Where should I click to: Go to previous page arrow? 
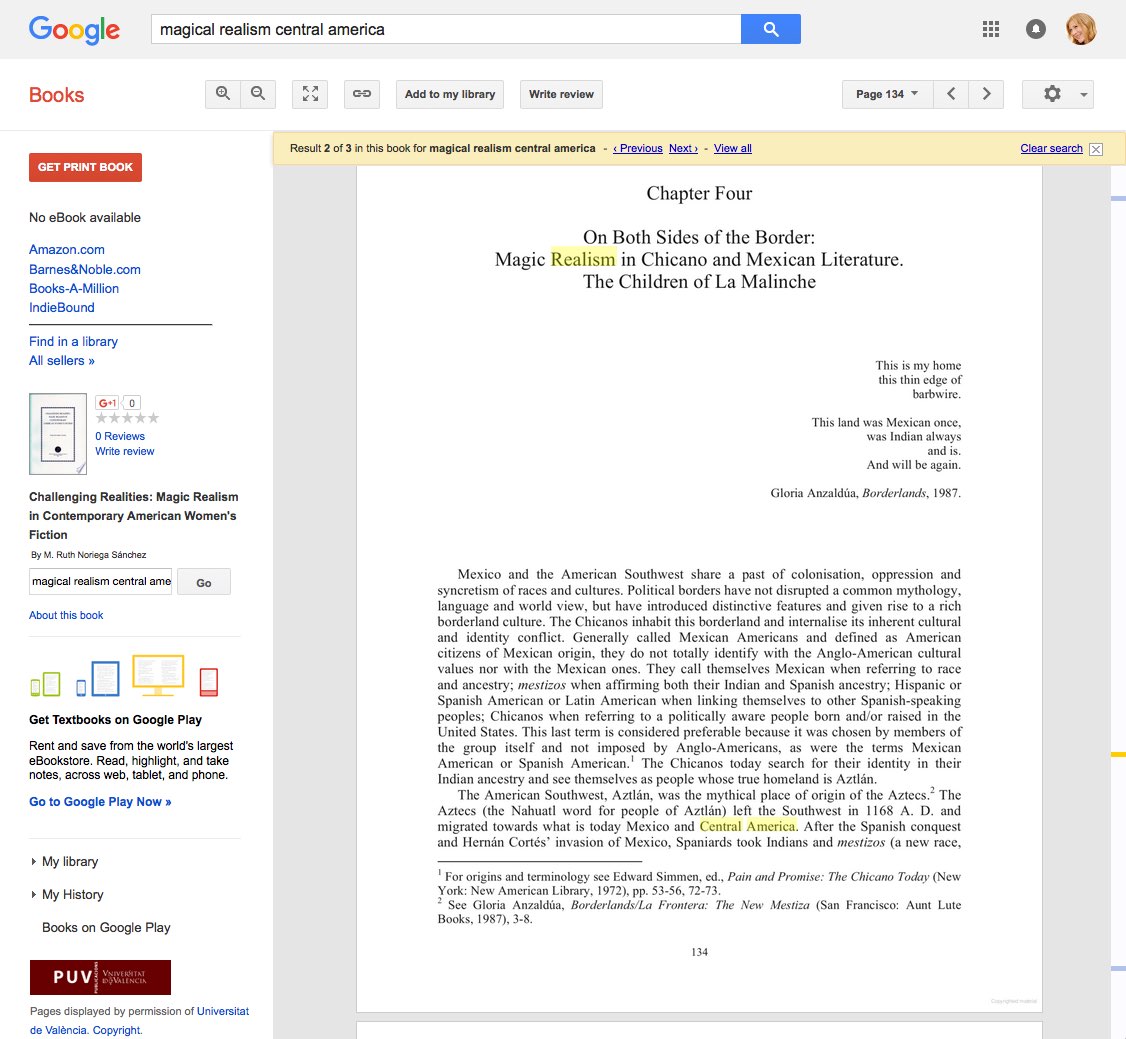point(951,94)
